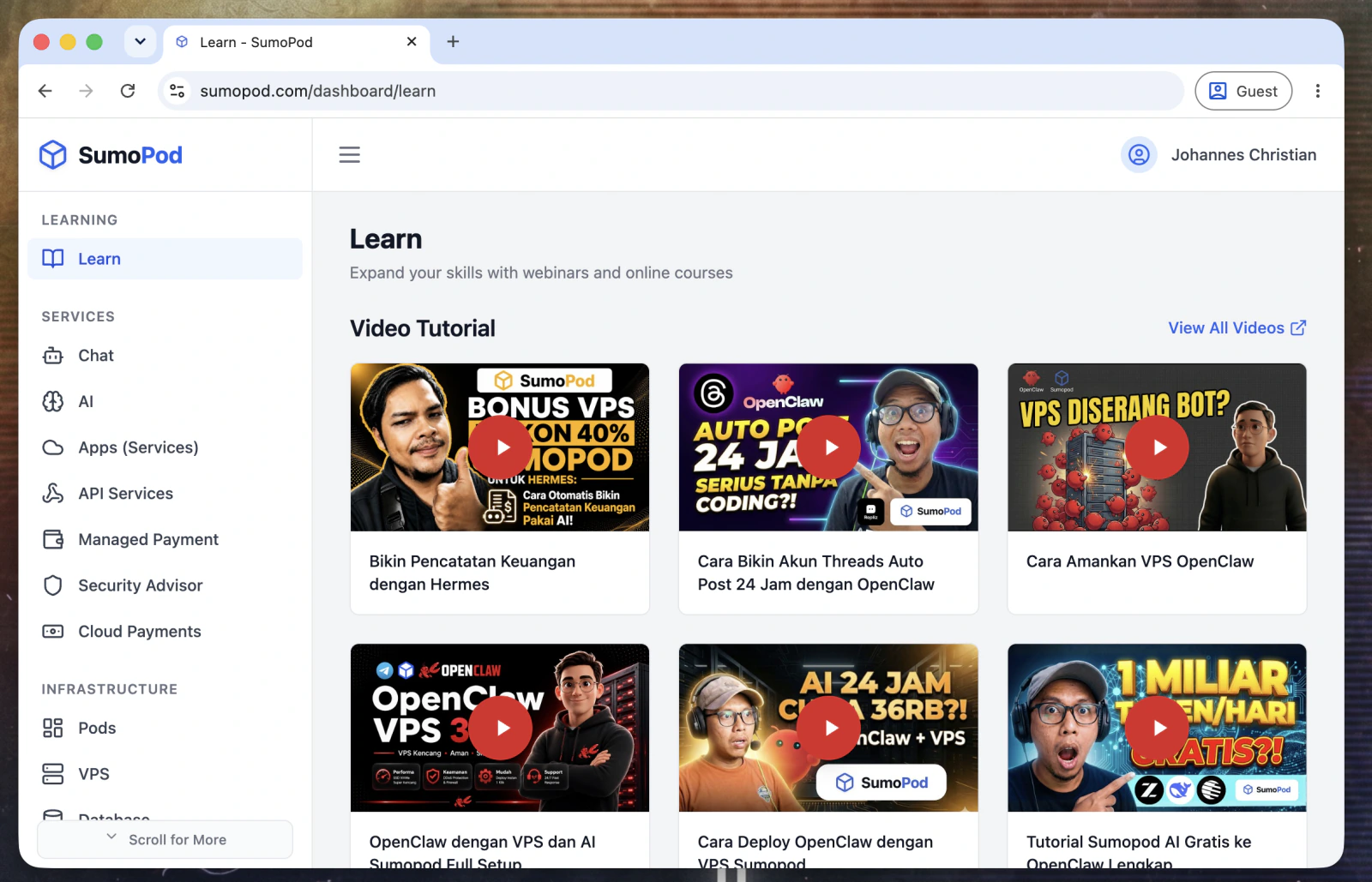Click the Guest profile button
The width and height of the screenshot is (1372, 882).
pyautogui.click(x=1243, y=91)
